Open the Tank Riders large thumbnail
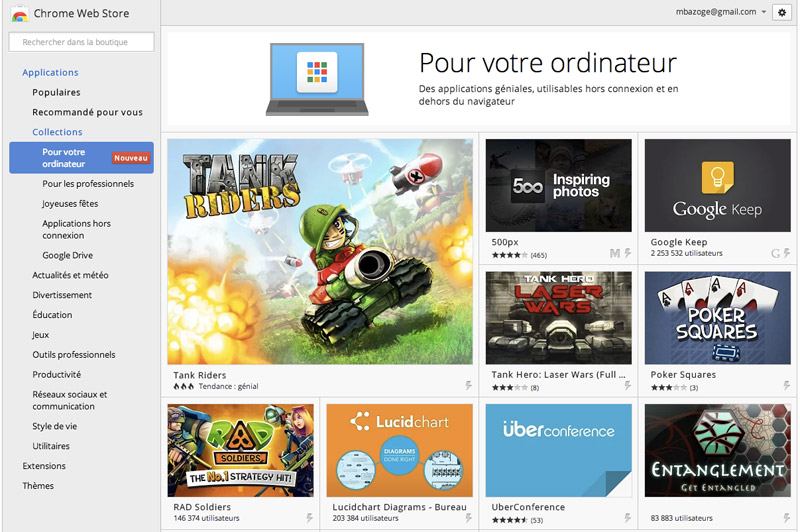The image size is (800, 532). tap(320, 251)
